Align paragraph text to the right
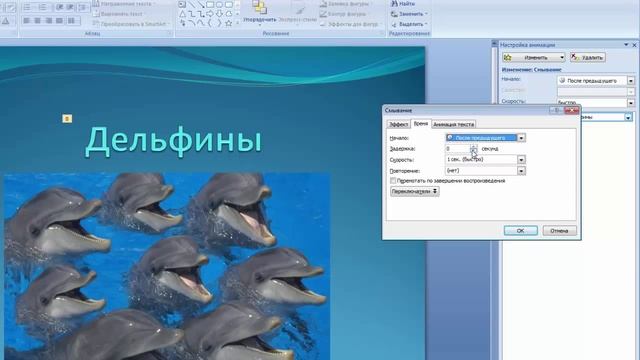Screen dimensions: 640x360 (49, 20)
